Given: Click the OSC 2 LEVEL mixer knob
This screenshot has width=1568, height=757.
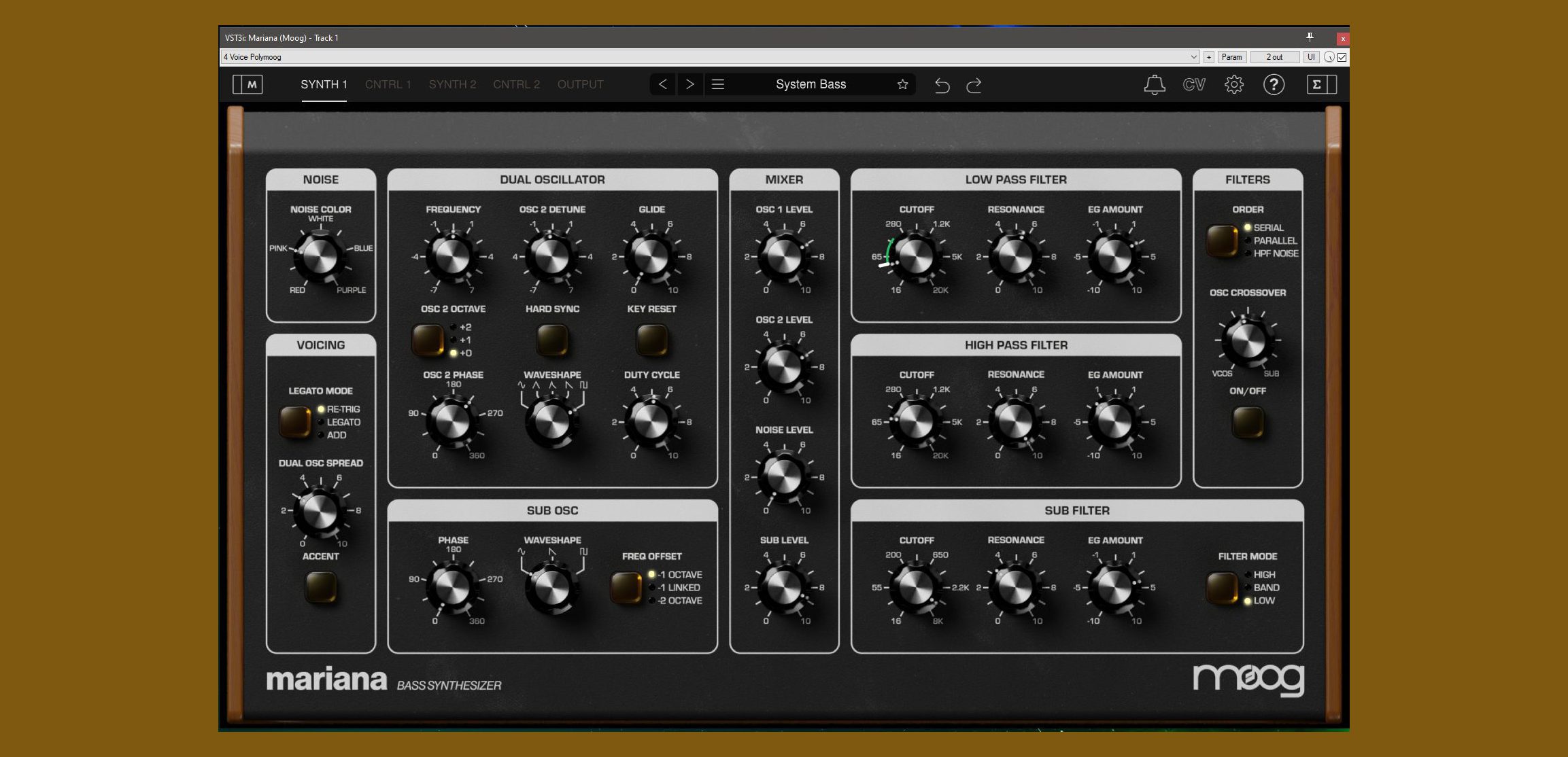Looking at the screenshot, I should pyautogui.click(x=783, y=367).
